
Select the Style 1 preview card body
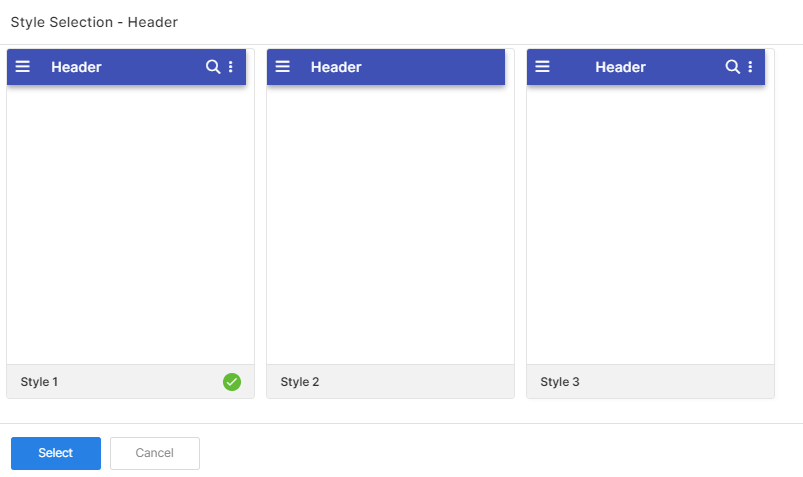(x=131, y=224)
